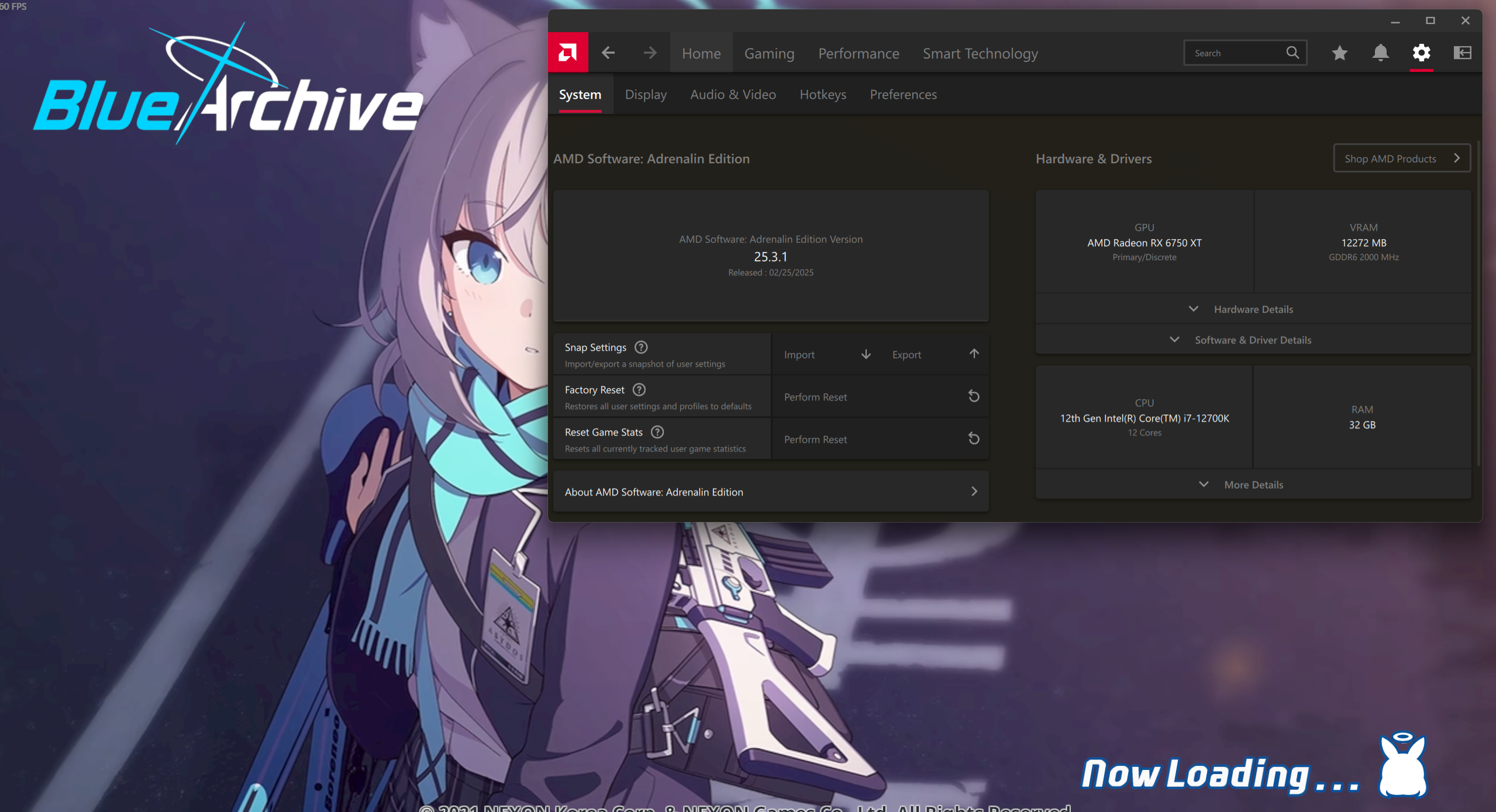The width and height of the screenshot is (1496, 812).
Task: Open favorites star icon
Action: 1339,53
